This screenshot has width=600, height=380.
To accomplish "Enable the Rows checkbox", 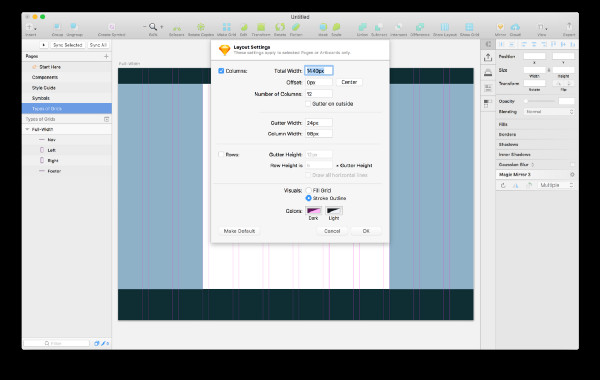I will pyautogui.click(x=221, y=155).
